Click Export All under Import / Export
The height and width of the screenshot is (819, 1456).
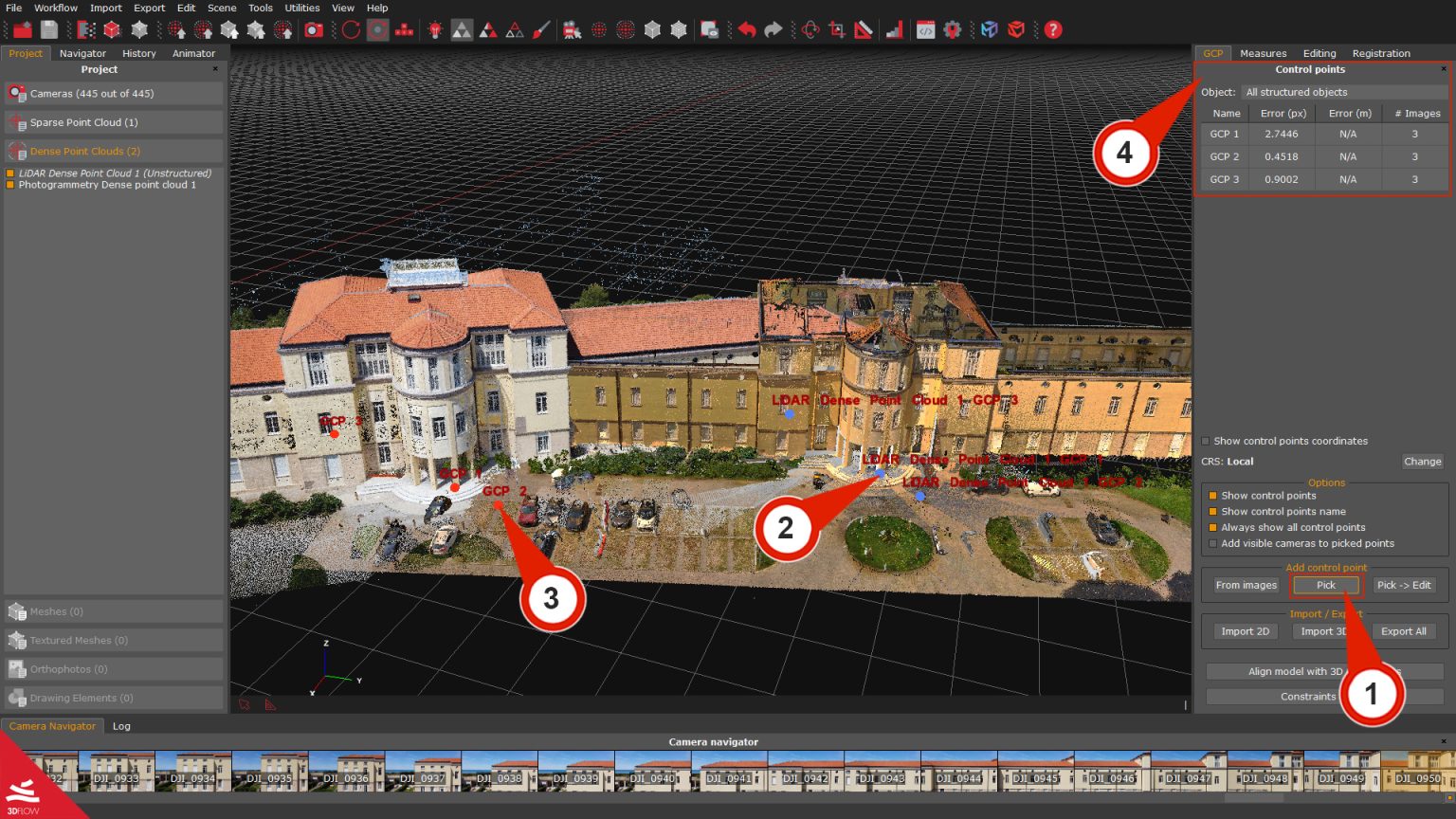coord(1404,630)
